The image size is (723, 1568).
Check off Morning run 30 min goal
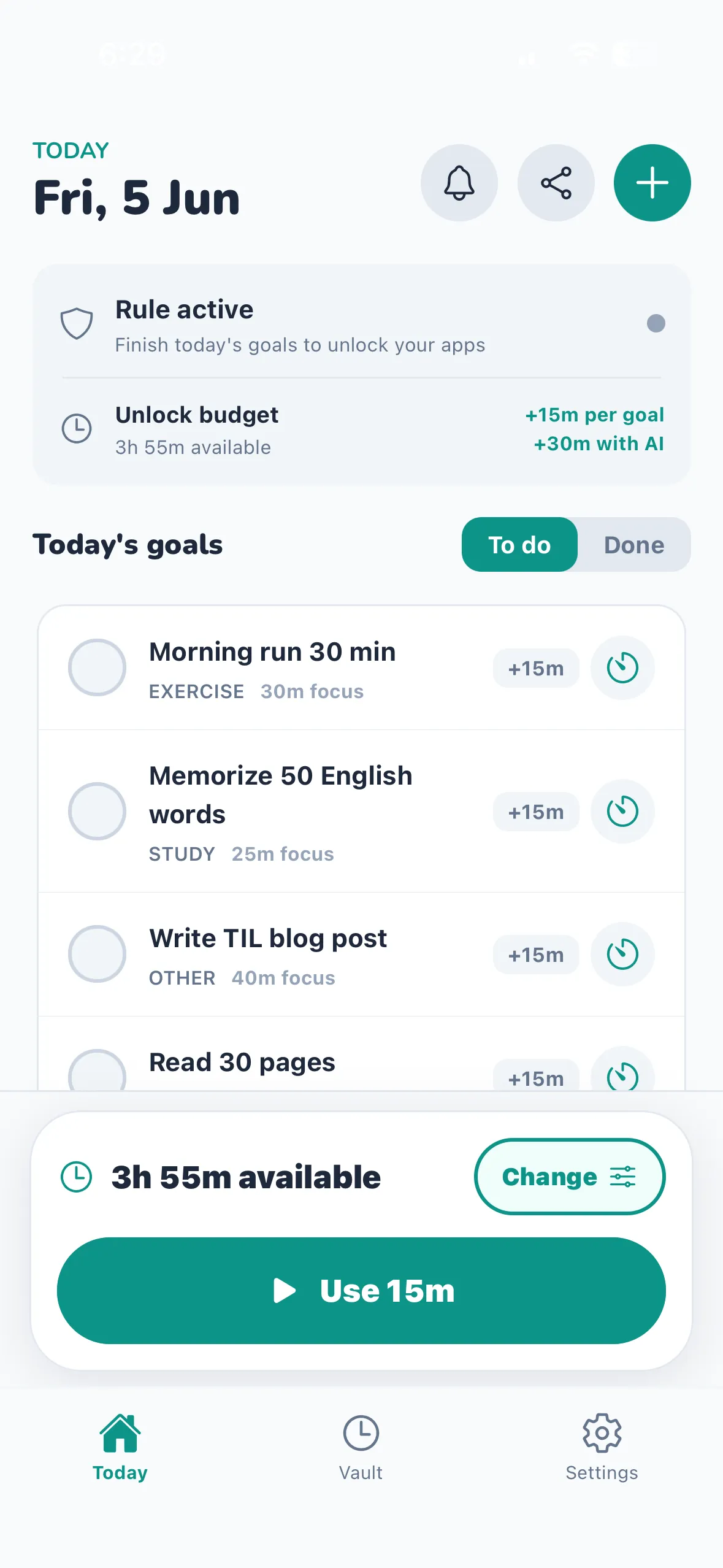[97, 667]
